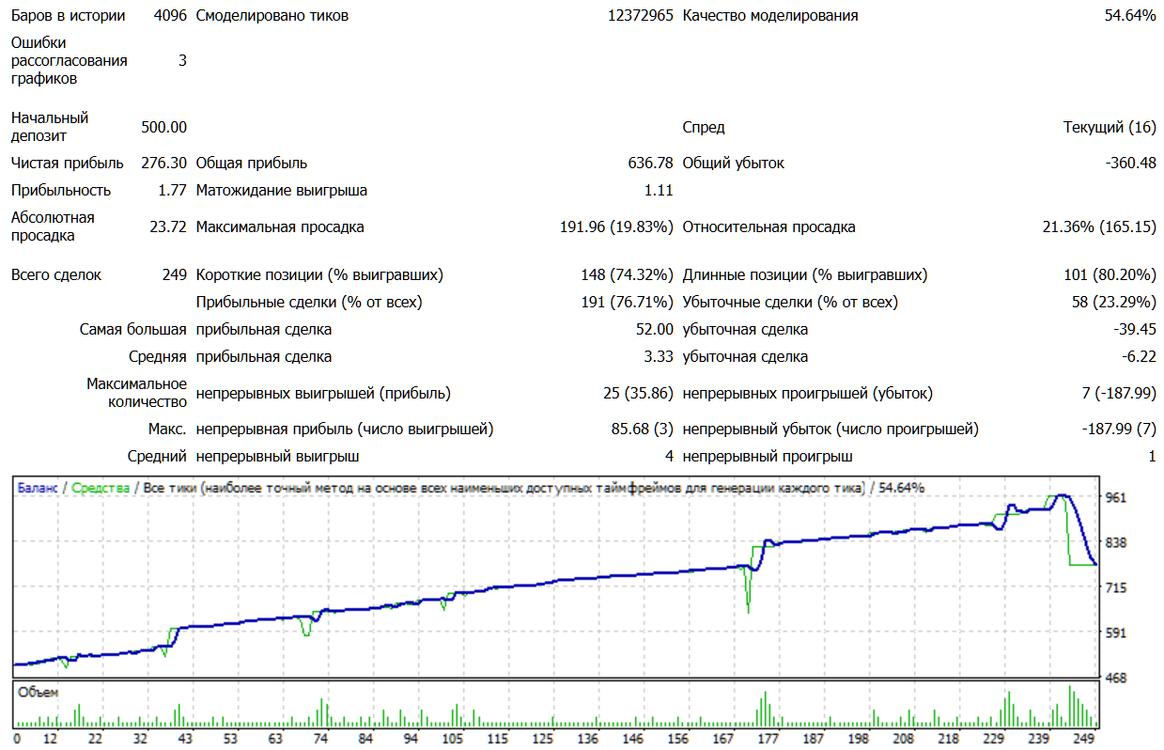Click the 'Чистая прибыль' value 276.30
The width and height of the screenshot is (1164, 750).
164,163
